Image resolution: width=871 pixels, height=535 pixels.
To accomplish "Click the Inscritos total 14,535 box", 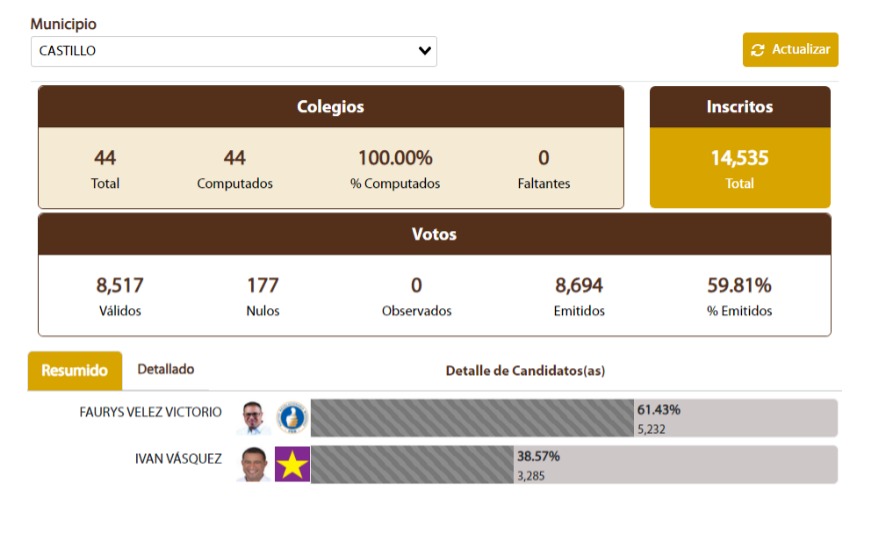I will (x=740, y=168).
